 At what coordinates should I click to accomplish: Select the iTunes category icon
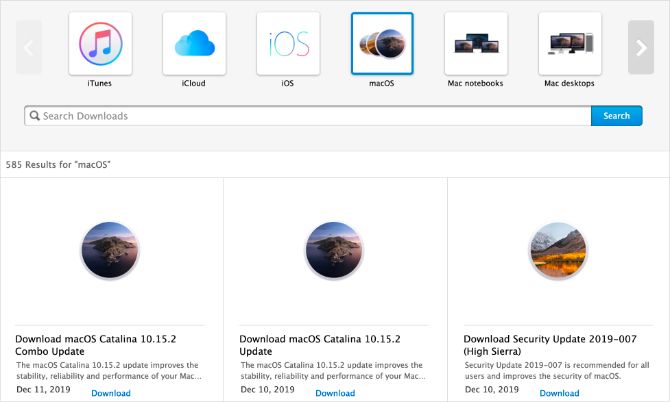100,44
